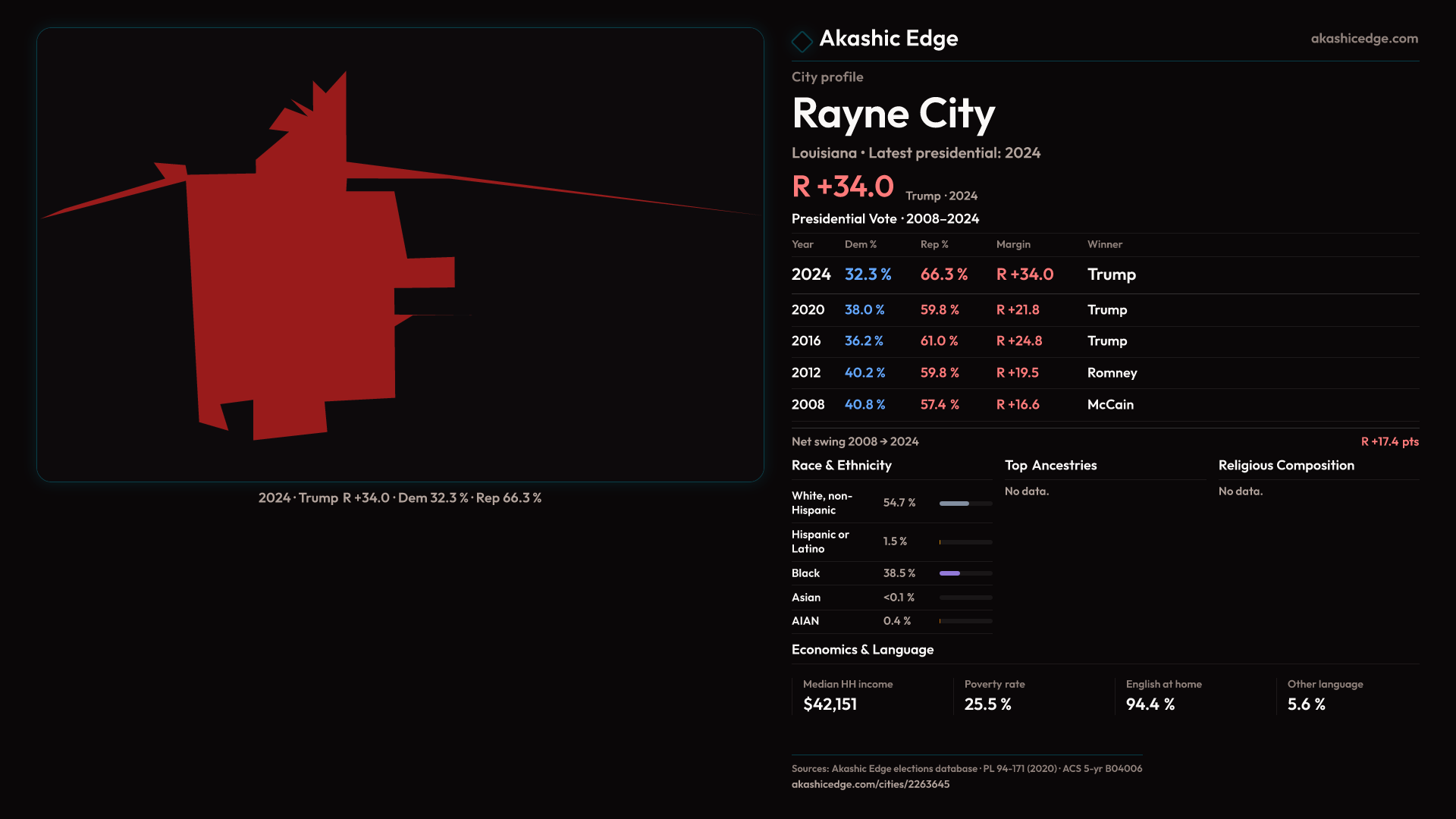1456x819 pixels.
Task: Click the Dem % column header
Action: [x=860, y=244]
